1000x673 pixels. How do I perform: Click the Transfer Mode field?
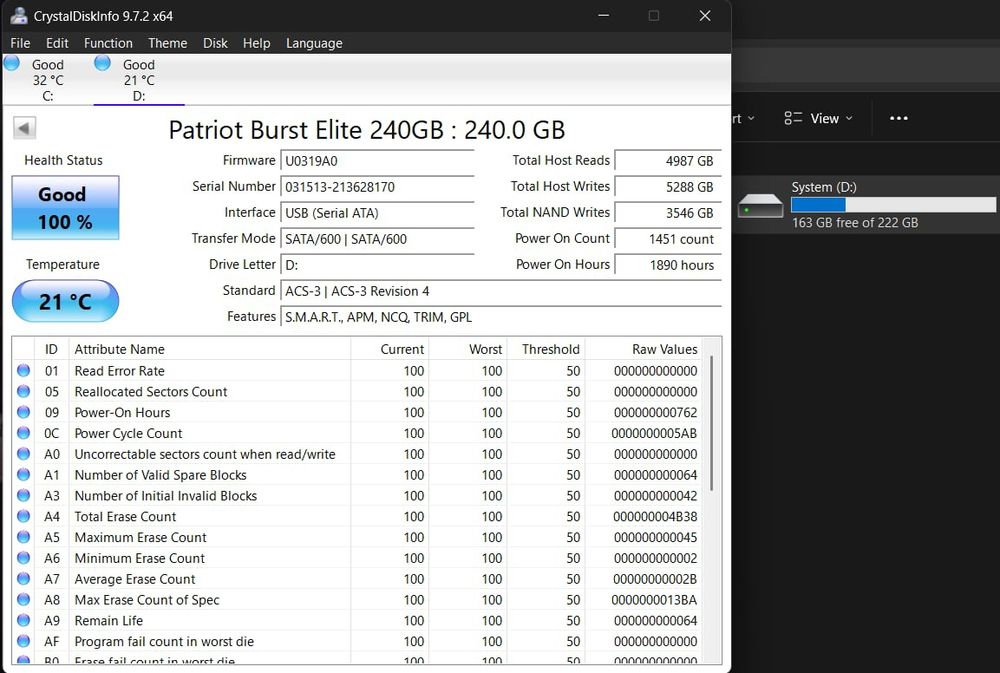click(x=378, y=239)
